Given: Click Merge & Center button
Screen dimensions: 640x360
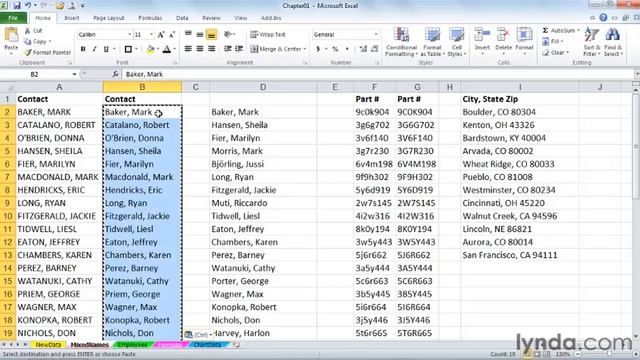Looking at the screenshot, I should (x=276, y=49).
